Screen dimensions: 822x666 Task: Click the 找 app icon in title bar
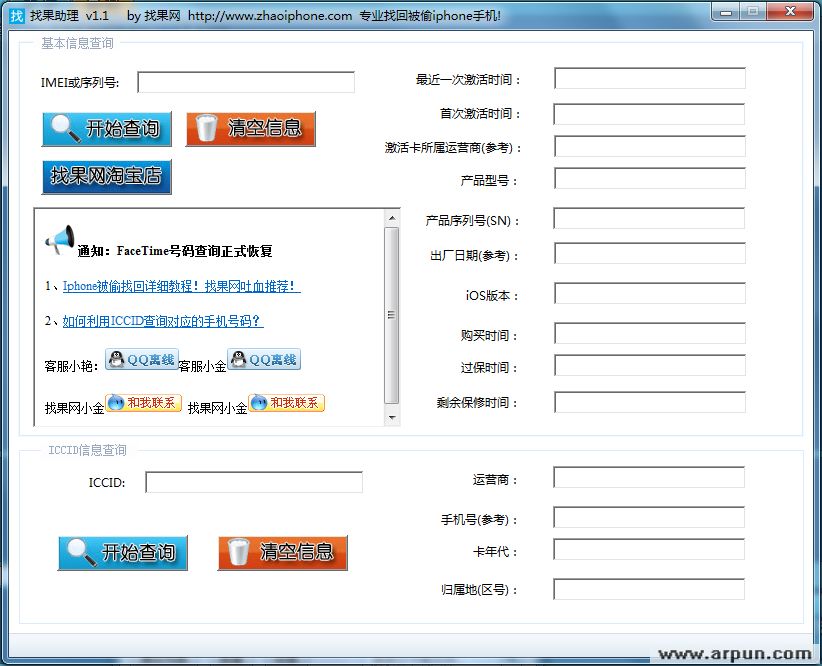tap(17, 16)
